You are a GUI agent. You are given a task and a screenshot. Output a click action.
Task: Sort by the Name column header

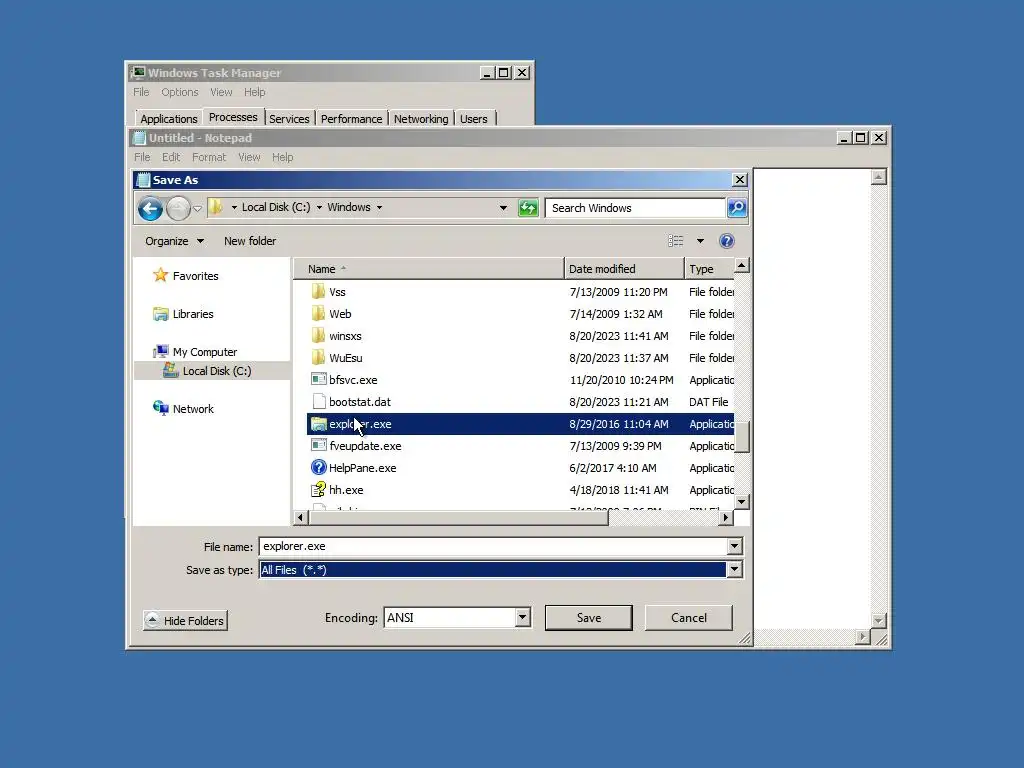428,268
